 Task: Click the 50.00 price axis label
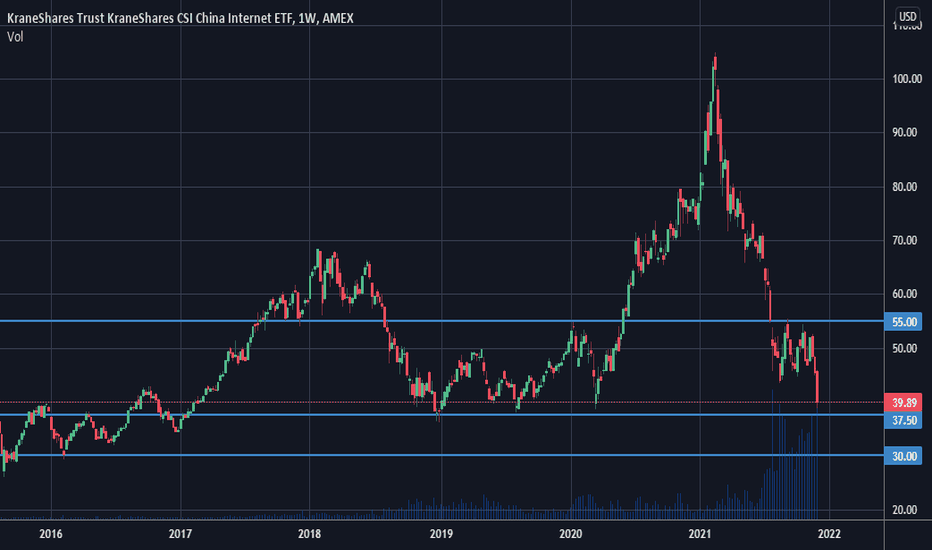(905, 348)
